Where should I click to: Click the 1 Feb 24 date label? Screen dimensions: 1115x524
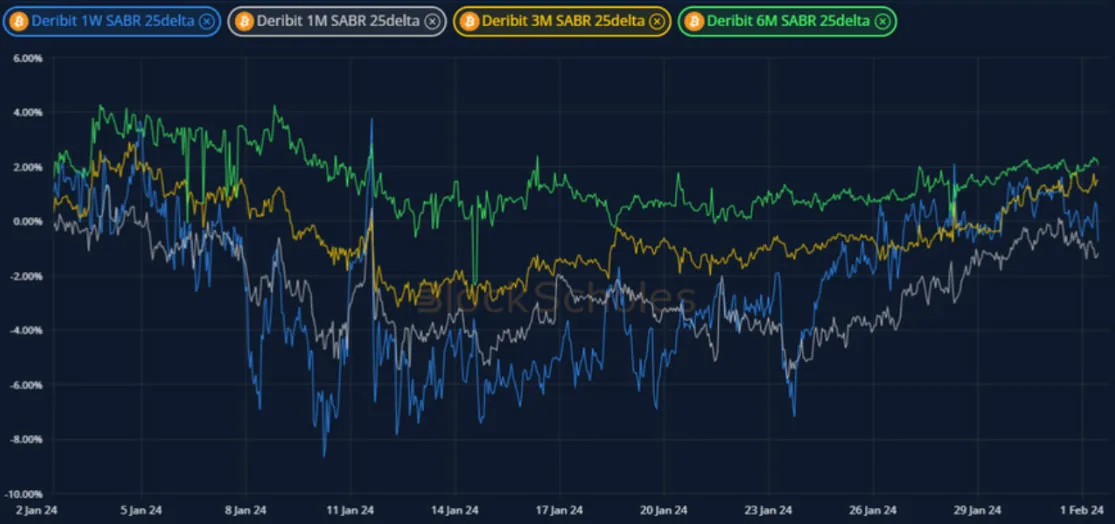tap(1082, 510)
